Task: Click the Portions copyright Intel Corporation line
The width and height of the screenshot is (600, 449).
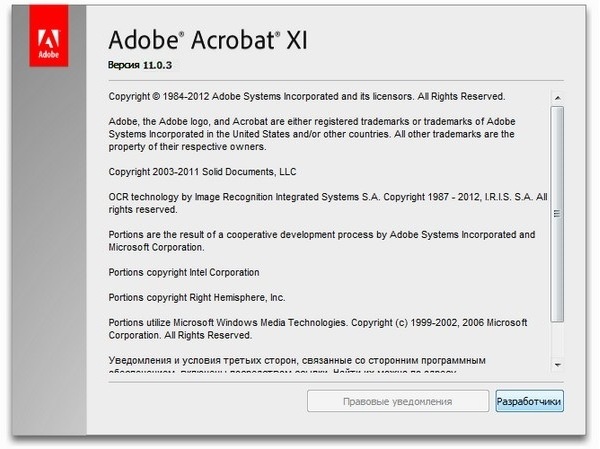Action: 183,272
